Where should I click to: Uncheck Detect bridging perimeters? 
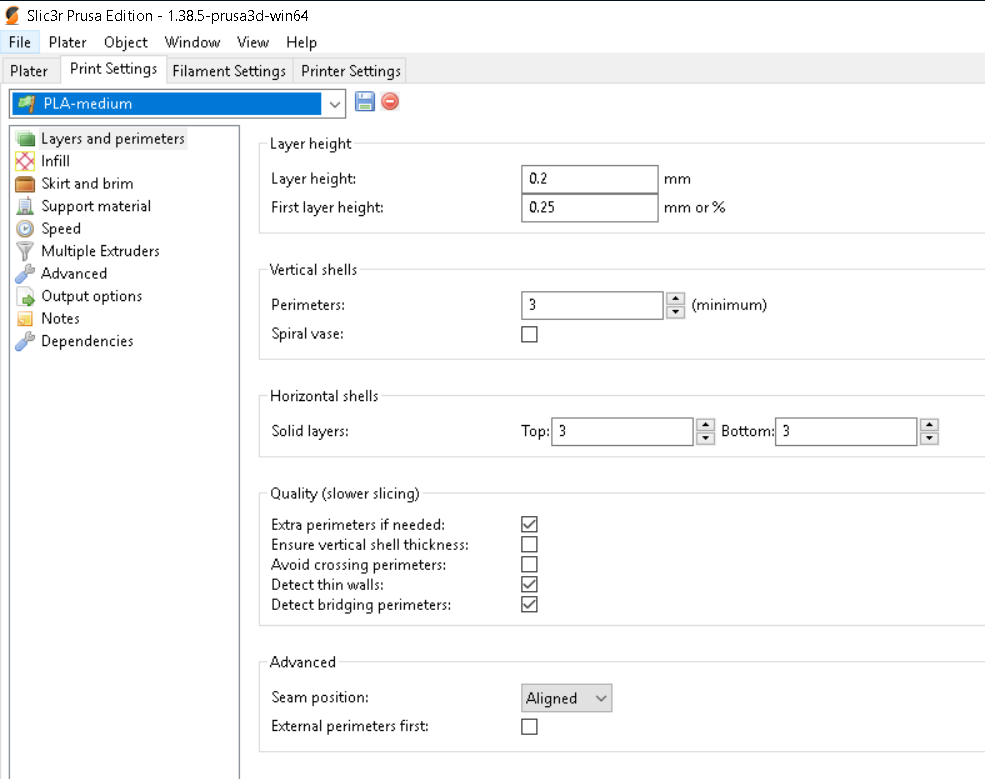(530, 605)
